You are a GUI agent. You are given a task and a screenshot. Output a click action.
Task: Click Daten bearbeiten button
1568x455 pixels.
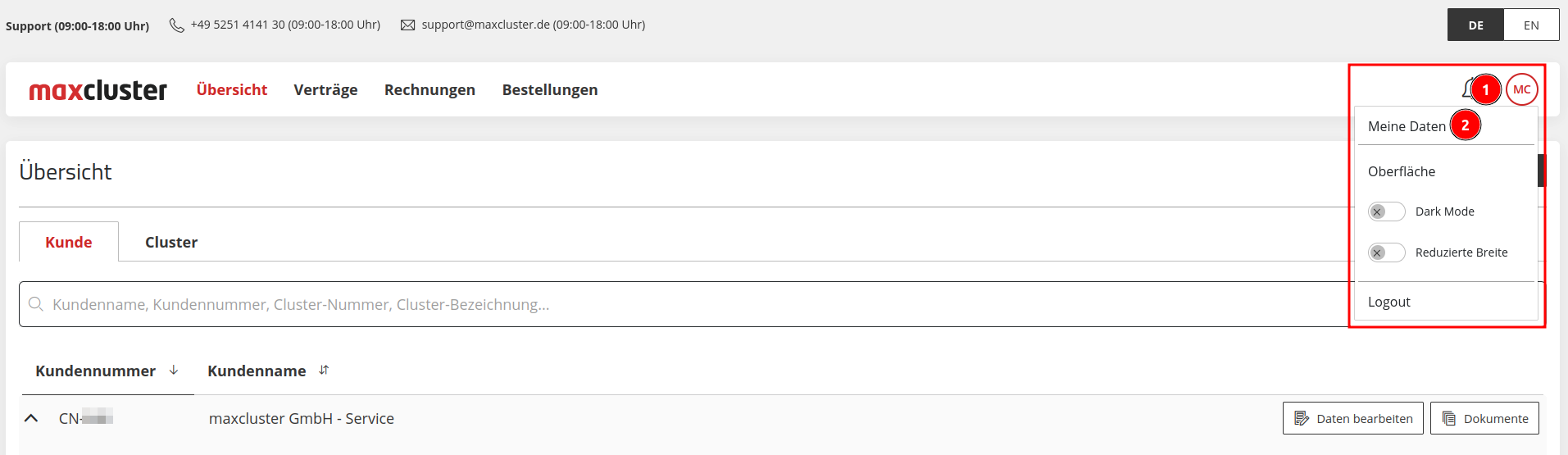pos(1353,418)
